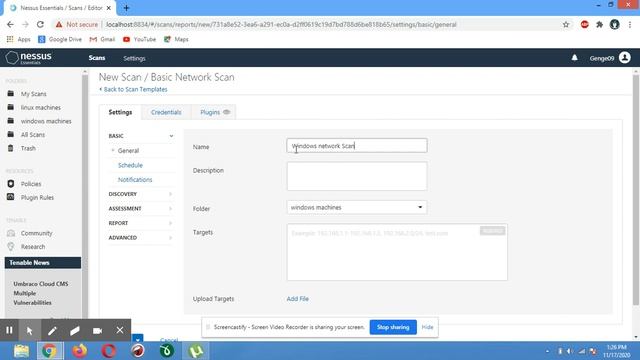Open linux machines folder icon
This screenshot has width=640, height=360.
click(x=11, y=107)
